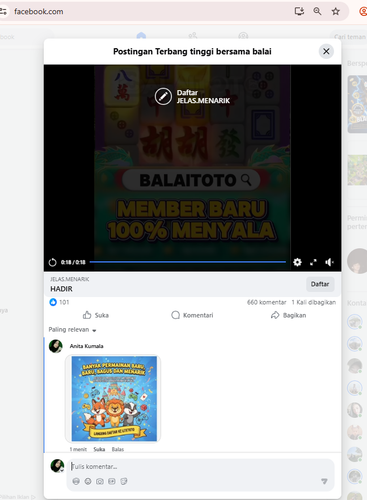Click your avatar beside the comment box

click(57, 466)
